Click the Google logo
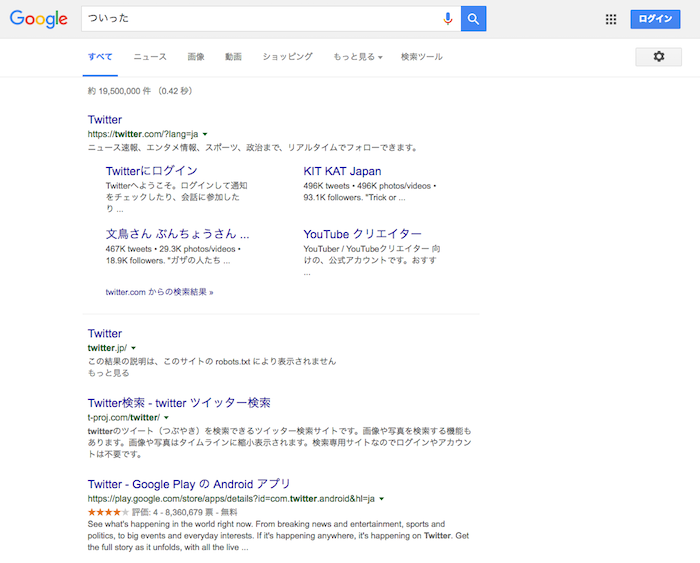 point(39,19)
